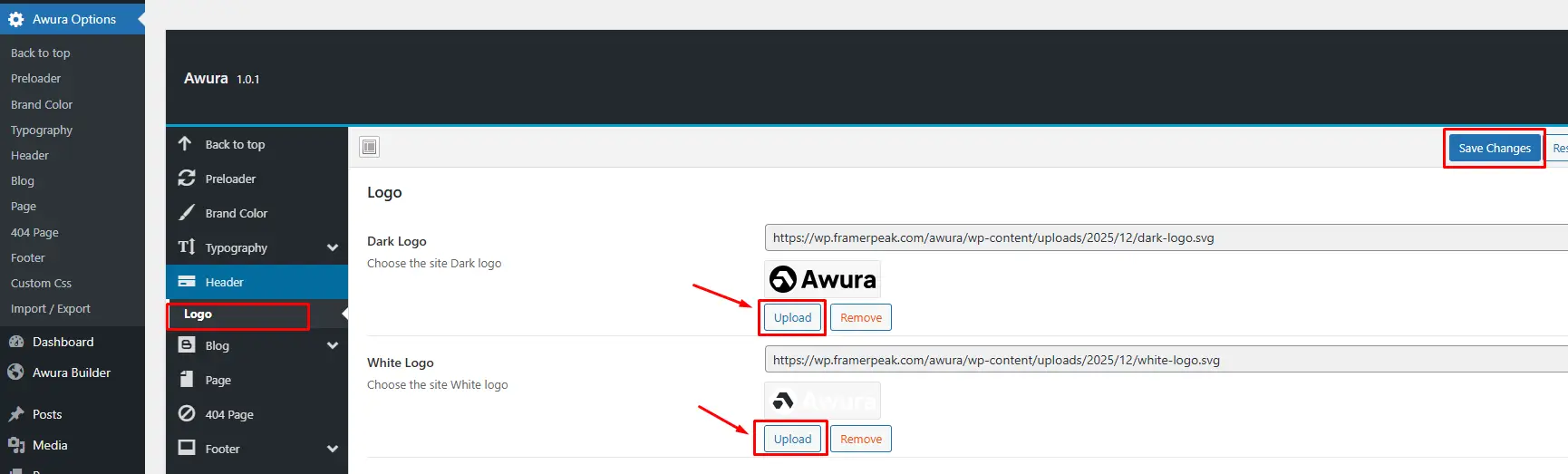Click the Page document icon in the panel
1568x474 pixels.
pos(187,379)
